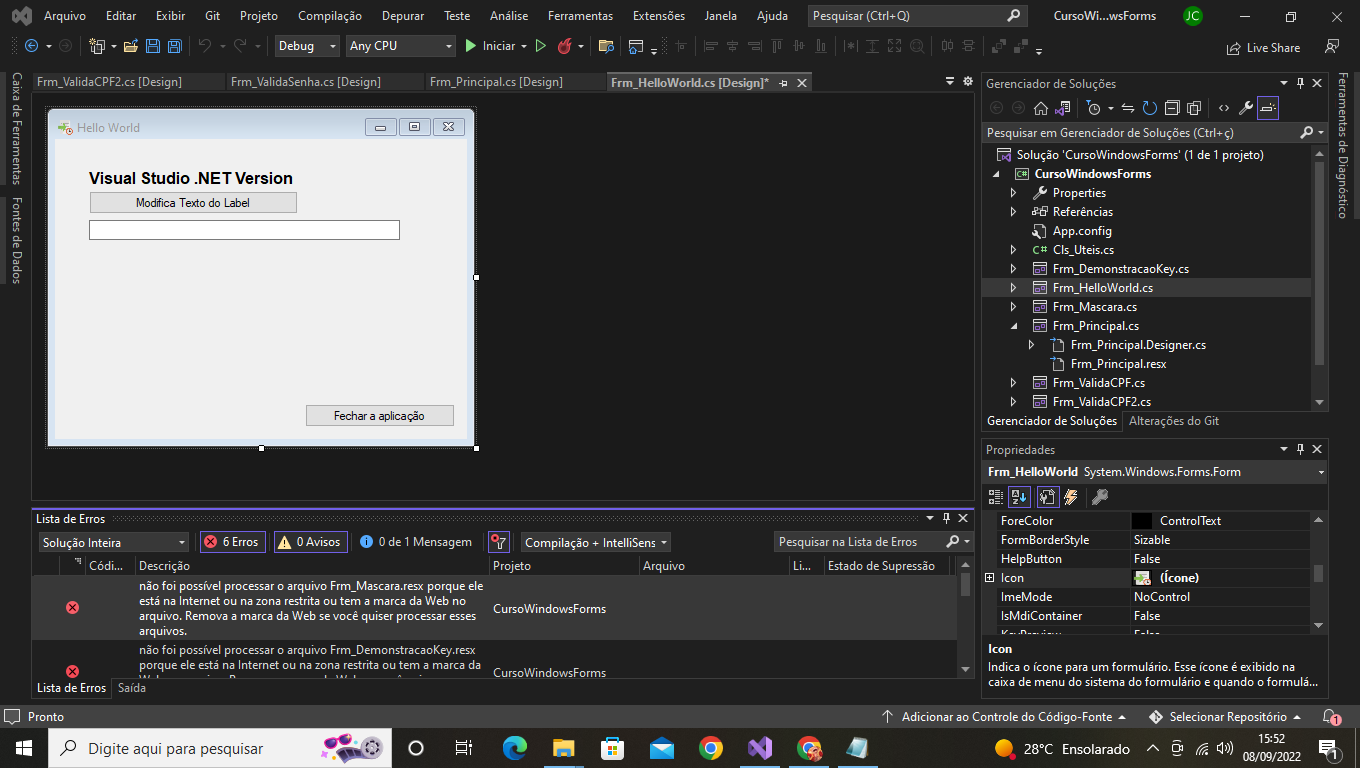Toggle auto-hide pin on Lista de Erros
Image resolution: width=1360 pixels, height=768 pixels.
coord(946,518)
